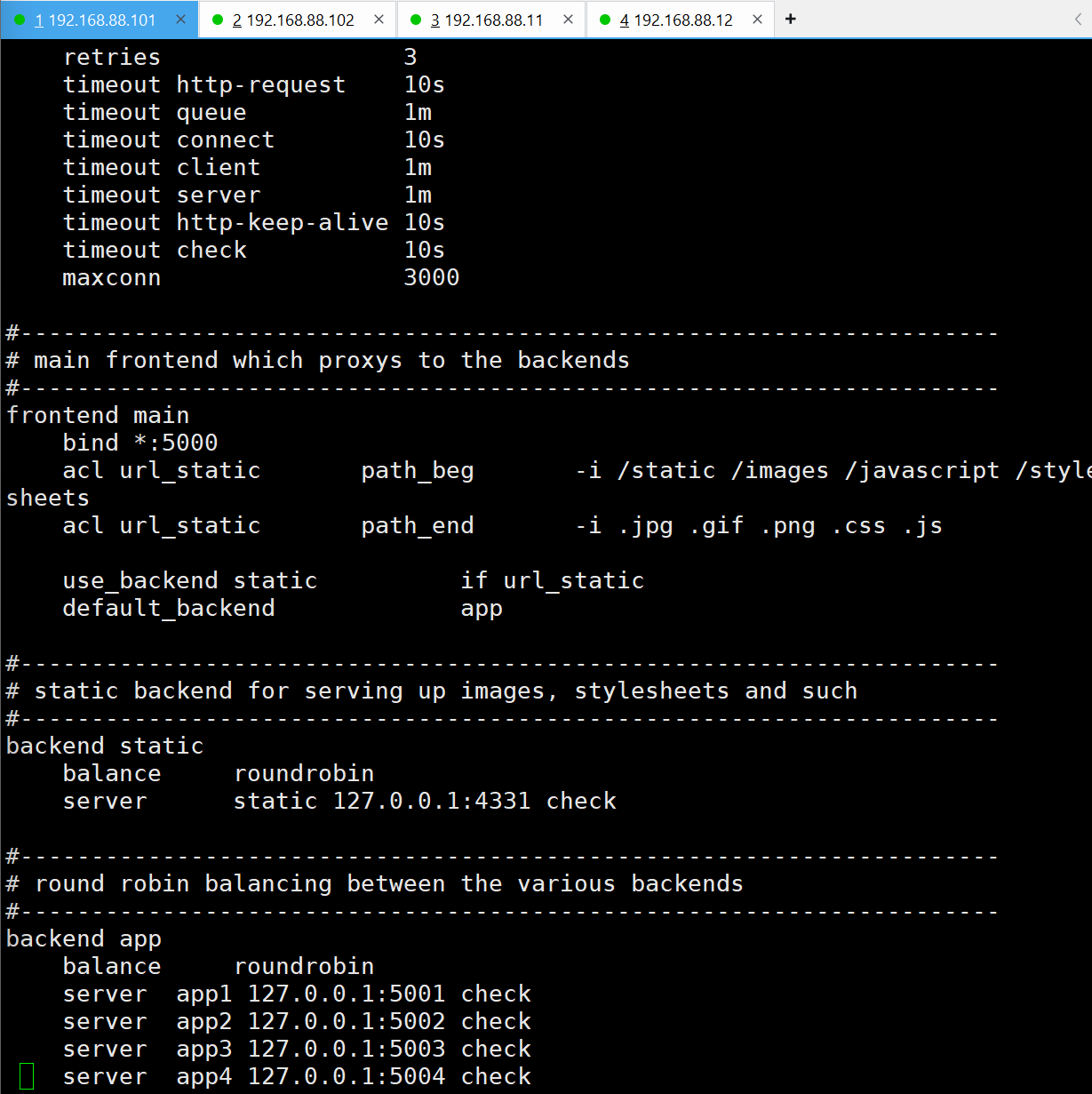Image resolution: width=1092 pixels, height=1094 pixels.
Task: Click 'timeout http-keep-alive' line
Action: (254, 222)
